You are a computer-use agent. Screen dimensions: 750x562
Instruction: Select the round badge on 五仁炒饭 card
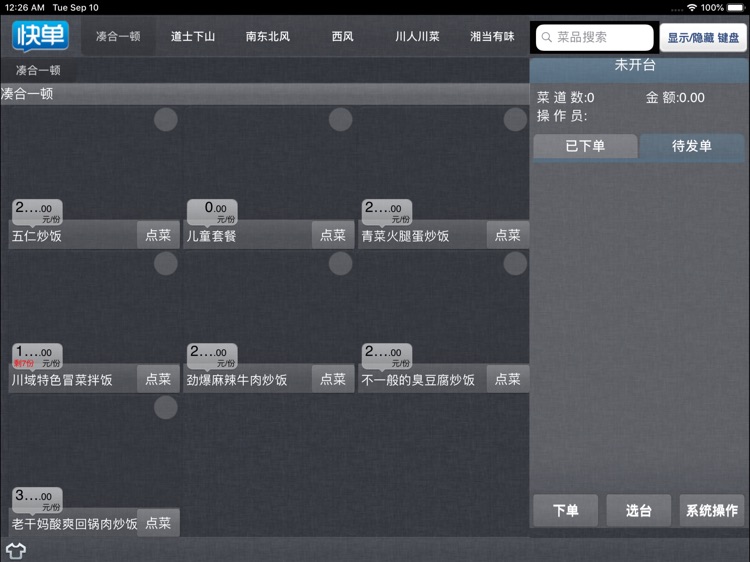coord(166,120)
